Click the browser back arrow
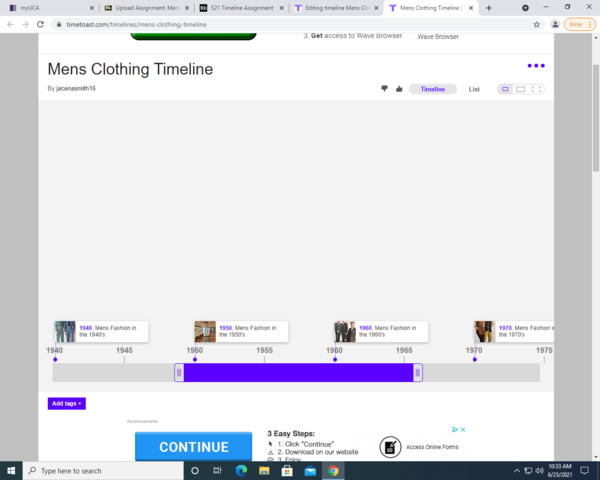Screen dimensions: 600x480 coord(10,24)
